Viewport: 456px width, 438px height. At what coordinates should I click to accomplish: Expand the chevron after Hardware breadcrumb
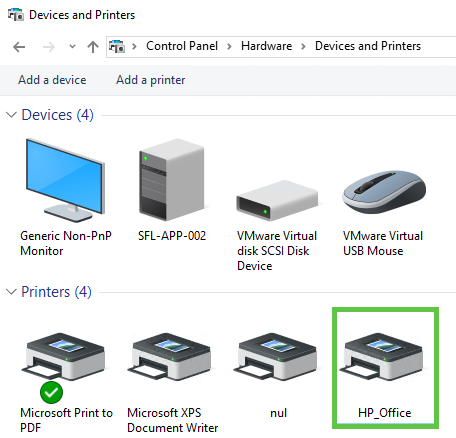303,46
